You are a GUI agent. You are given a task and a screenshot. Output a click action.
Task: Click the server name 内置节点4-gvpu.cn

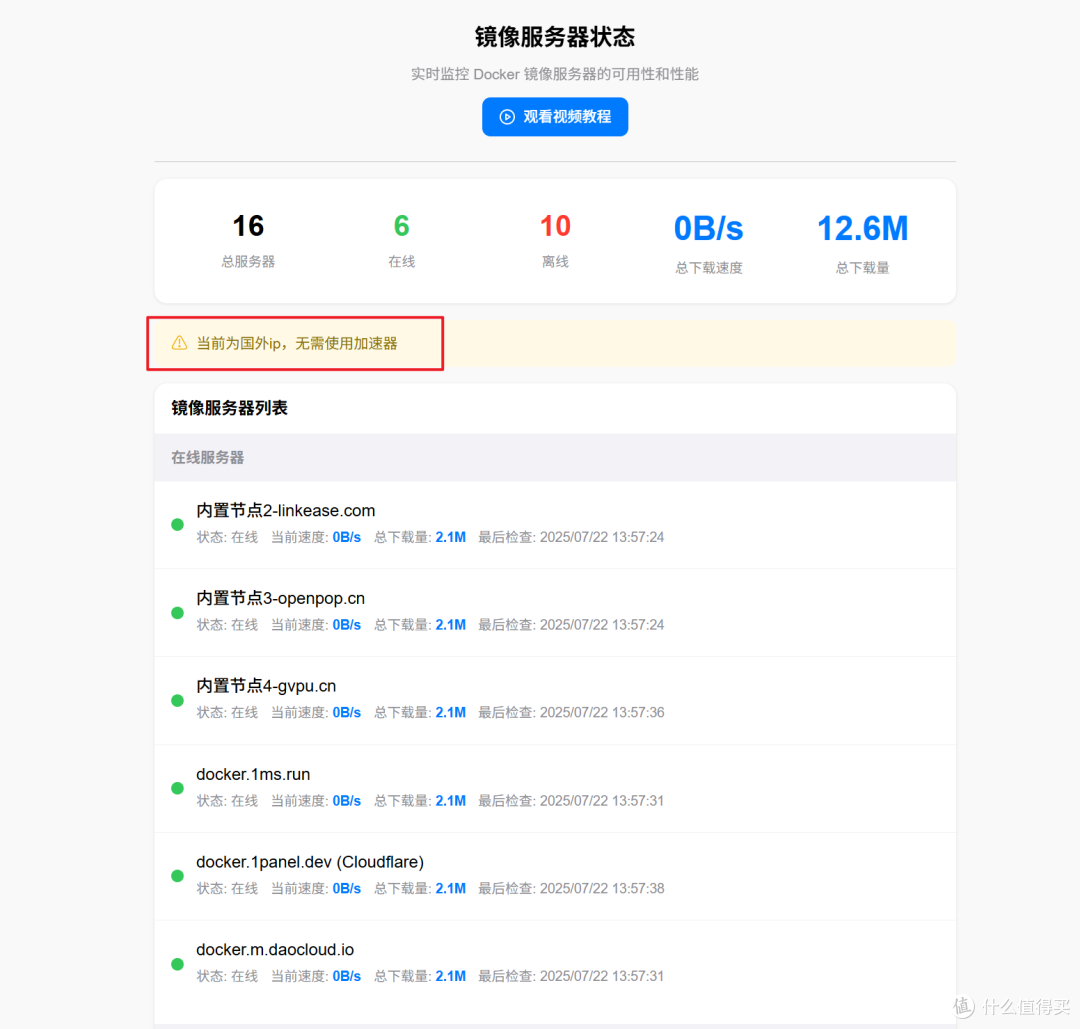(266, 686)
